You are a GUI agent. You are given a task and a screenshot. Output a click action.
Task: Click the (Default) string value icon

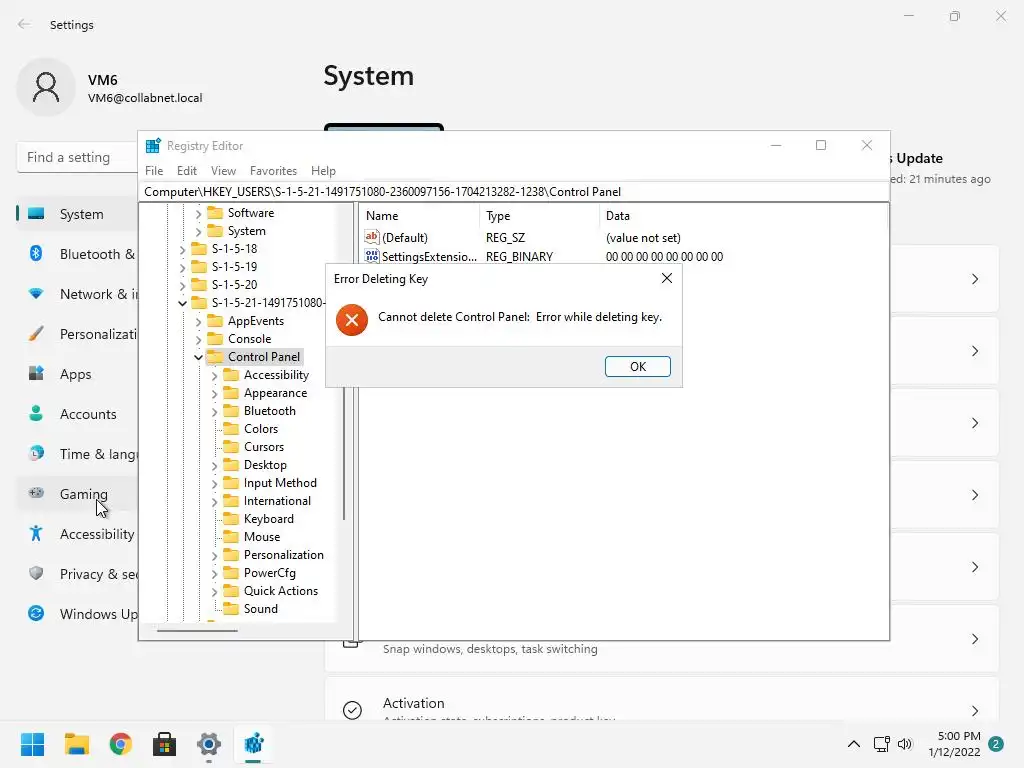point(372,237)
